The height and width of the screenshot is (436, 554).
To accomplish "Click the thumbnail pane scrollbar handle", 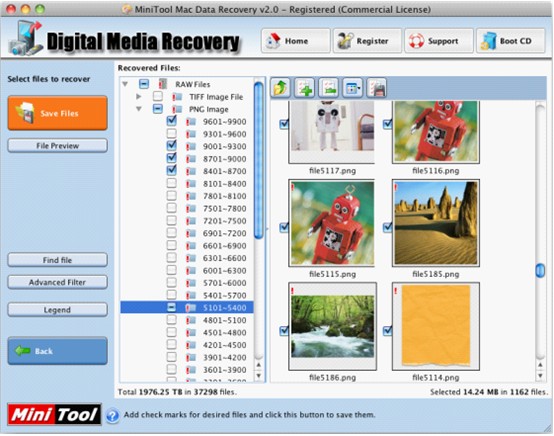I will click(540, 271).
